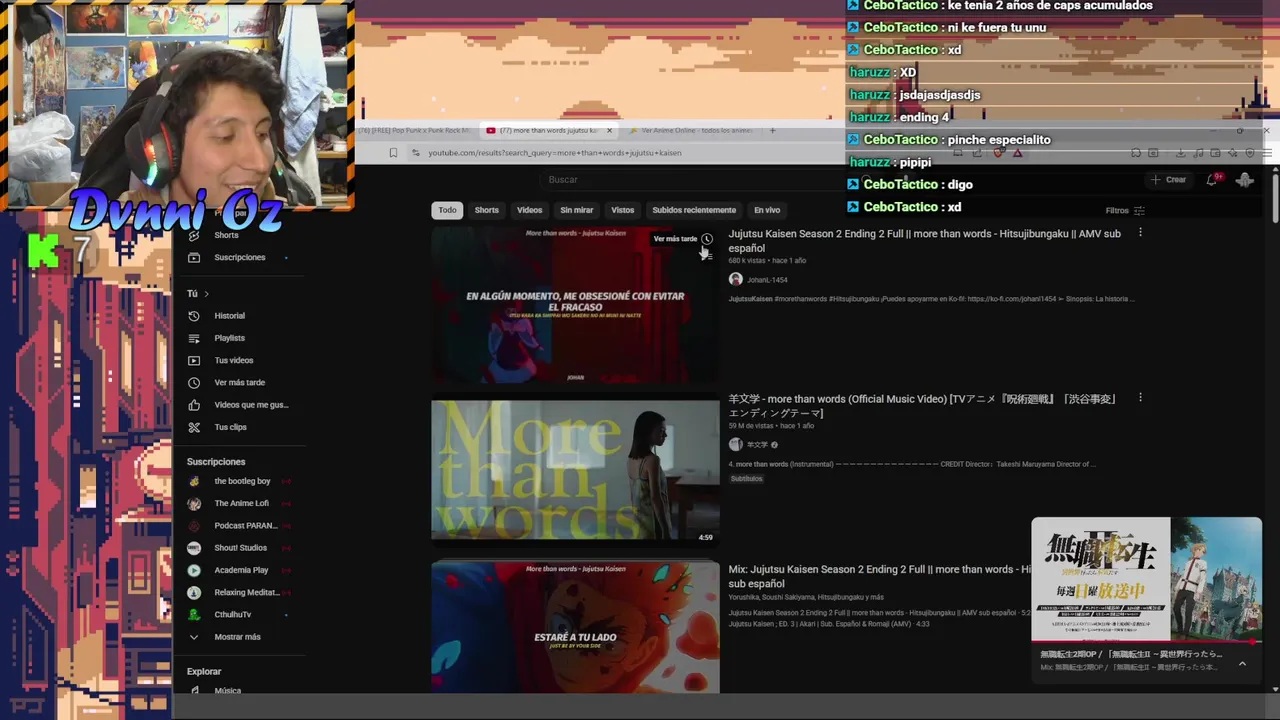Open the sidebar Ver más tarde list

239,382
